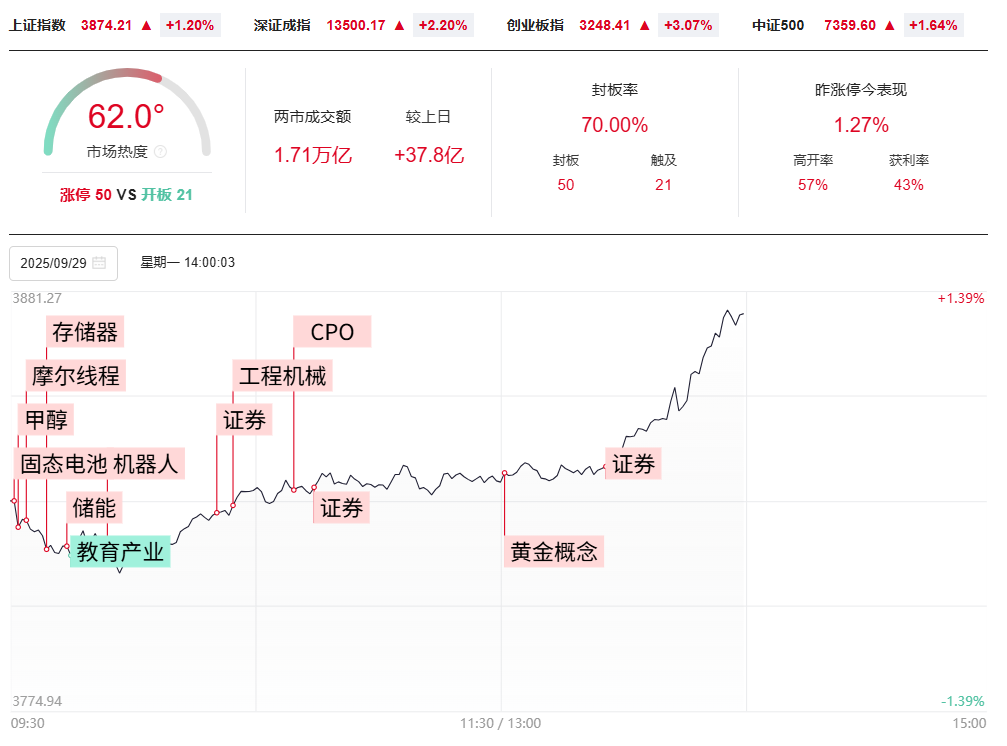Click the help icon beside 市场热度

click(161, 152)
